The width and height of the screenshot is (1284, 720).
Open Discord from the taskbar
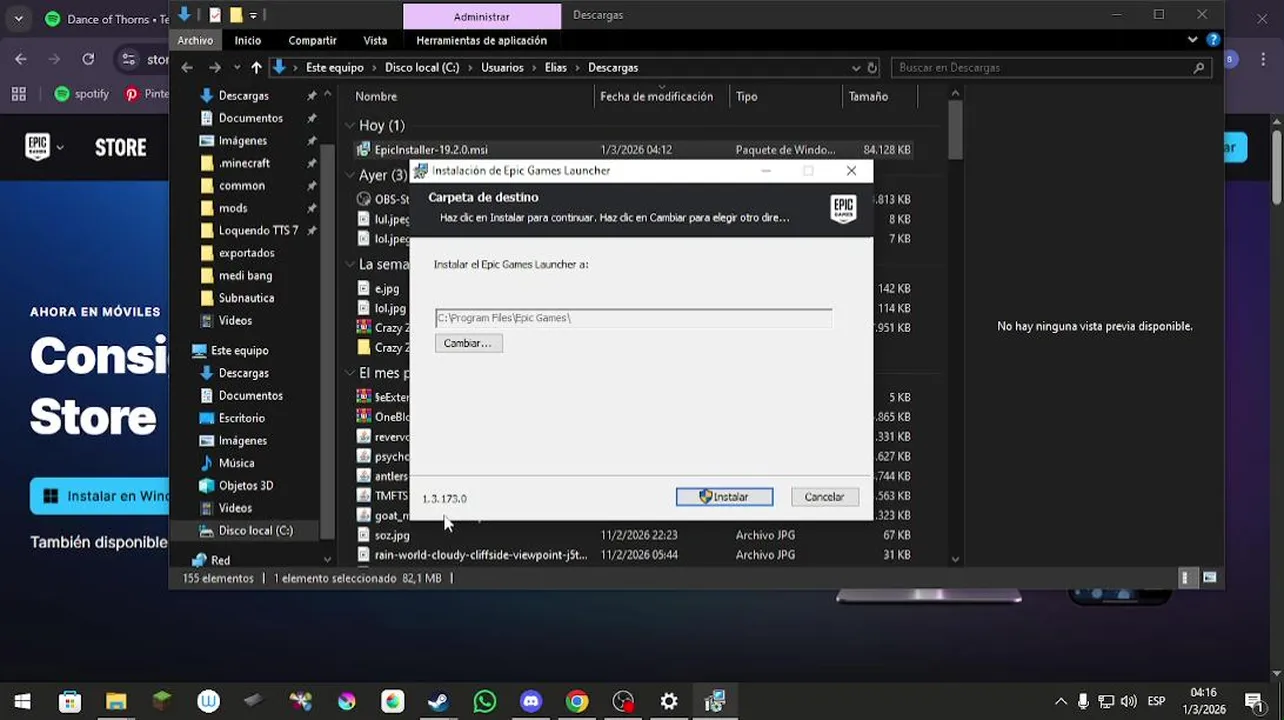pyautogui.click(x=531, y=701)
